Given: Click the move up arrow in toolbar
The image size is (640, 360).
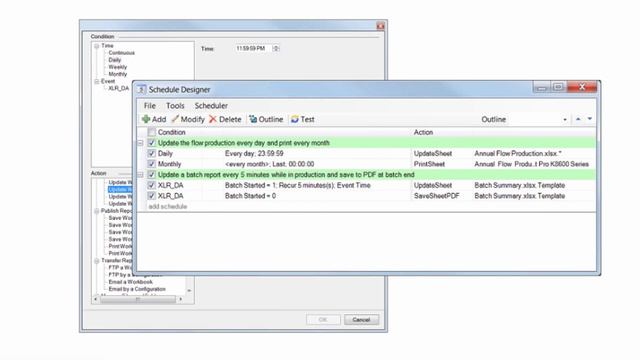Looking at the screenshot, I should coord(578,119).
